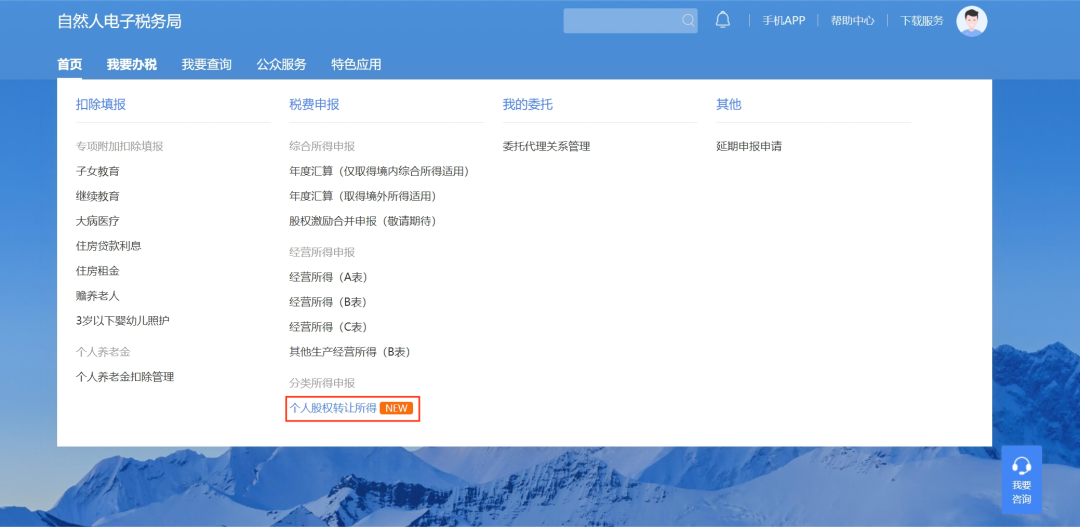Open 委托代理关系管理
Viewport: 1080px width, 527px height.
(546, 146)
